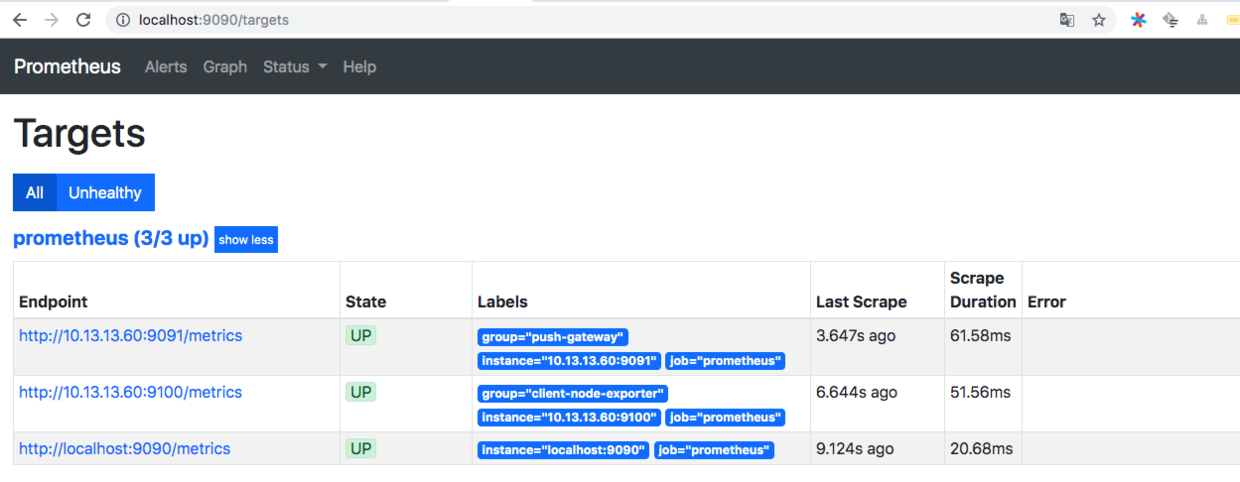Click the instance="localhost:9090" label

pyautogui.click(x=563, y=450)
